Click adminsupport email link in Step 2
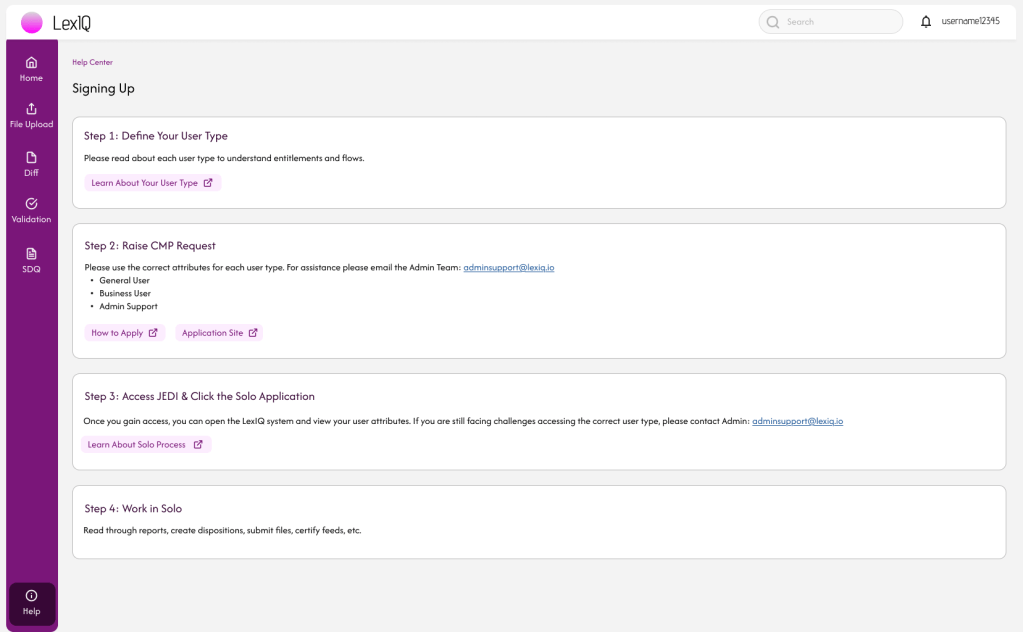The width and height of the screenshot is (1023, 632). [508, 268]
